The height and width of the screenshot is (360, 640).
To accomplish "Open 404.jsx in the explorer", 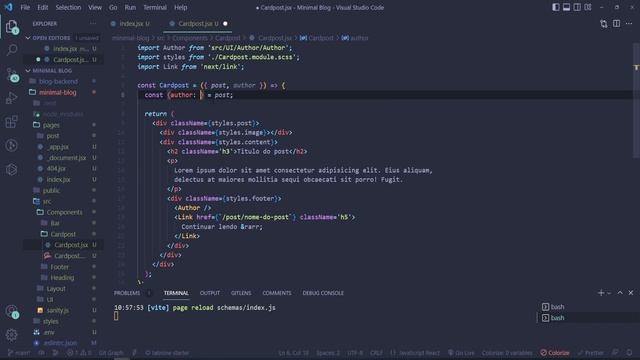I will tap(56, 168).
